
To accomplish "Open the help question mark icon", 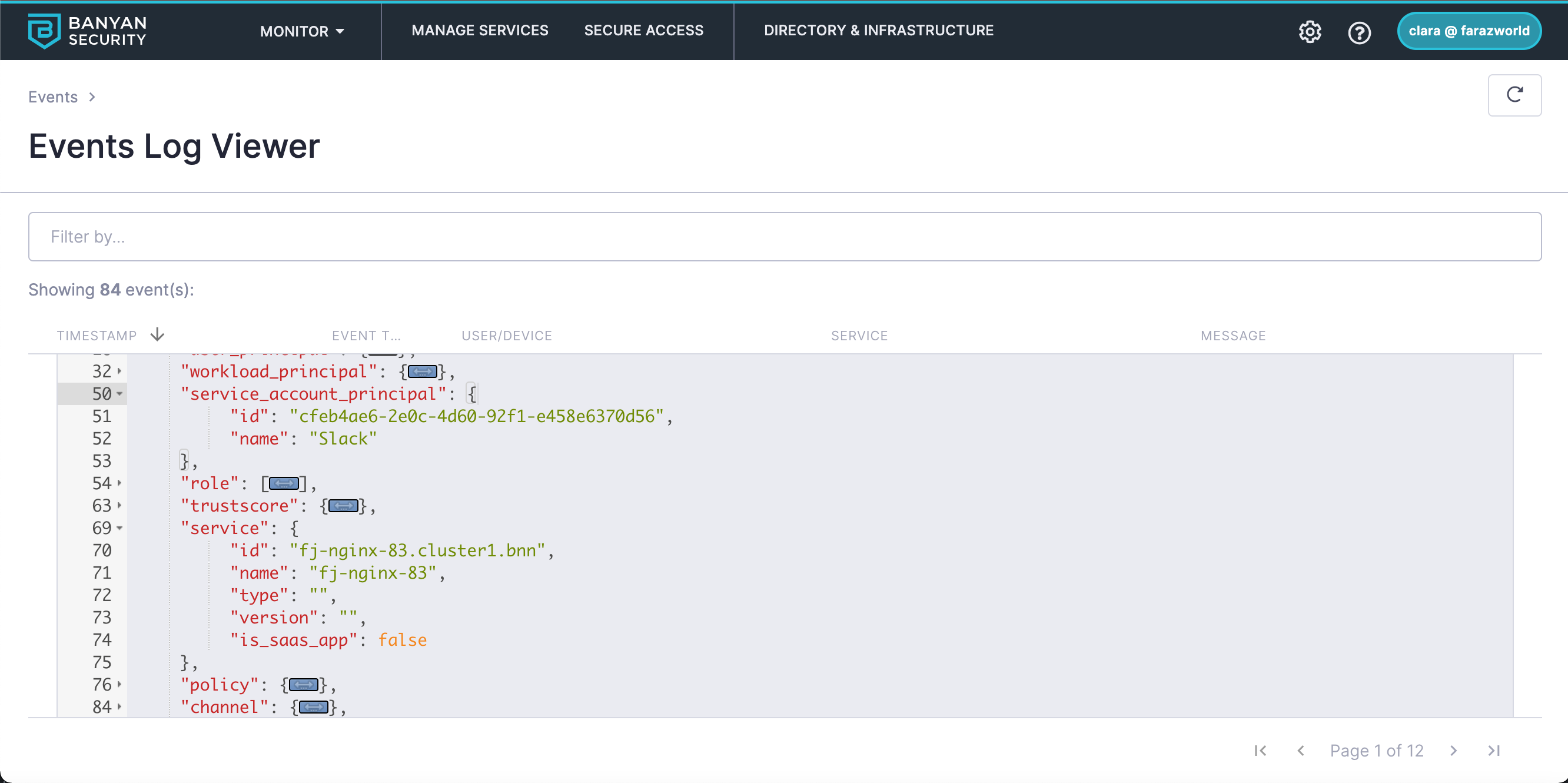I will click(1358, 32).
